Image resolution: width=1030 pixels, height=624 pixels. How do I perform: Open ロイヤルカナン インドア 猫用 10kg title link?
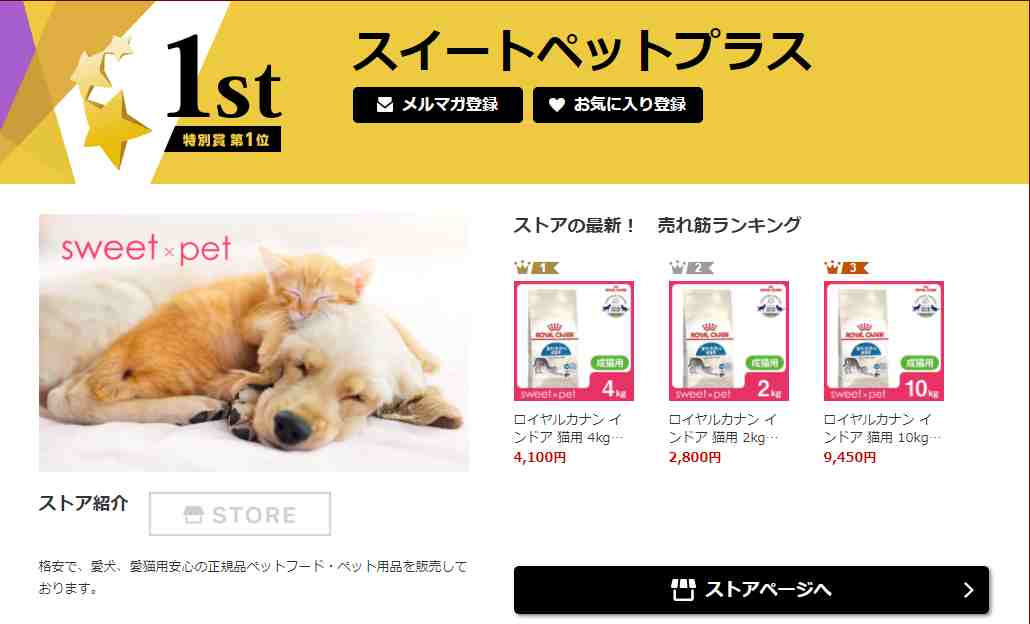(882, 428)
